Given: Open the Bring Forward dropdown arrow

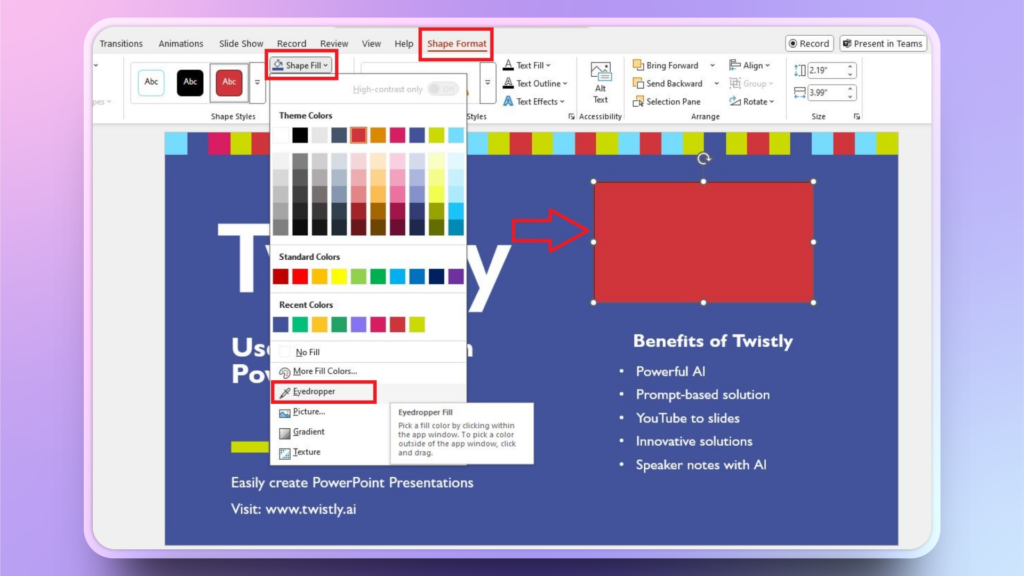Looking at the screenshot, I should 712,65.
